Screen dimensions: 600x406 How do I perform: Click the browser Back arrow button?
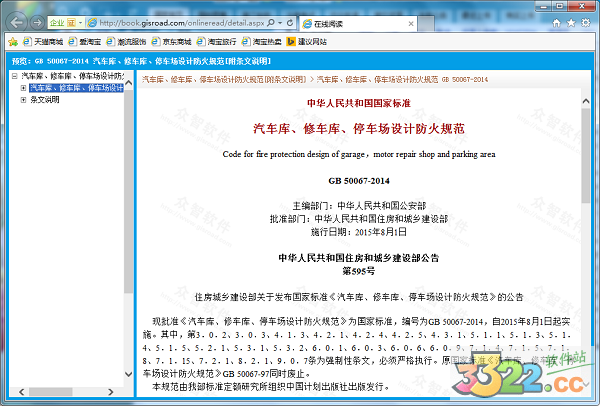click(16, 23)
